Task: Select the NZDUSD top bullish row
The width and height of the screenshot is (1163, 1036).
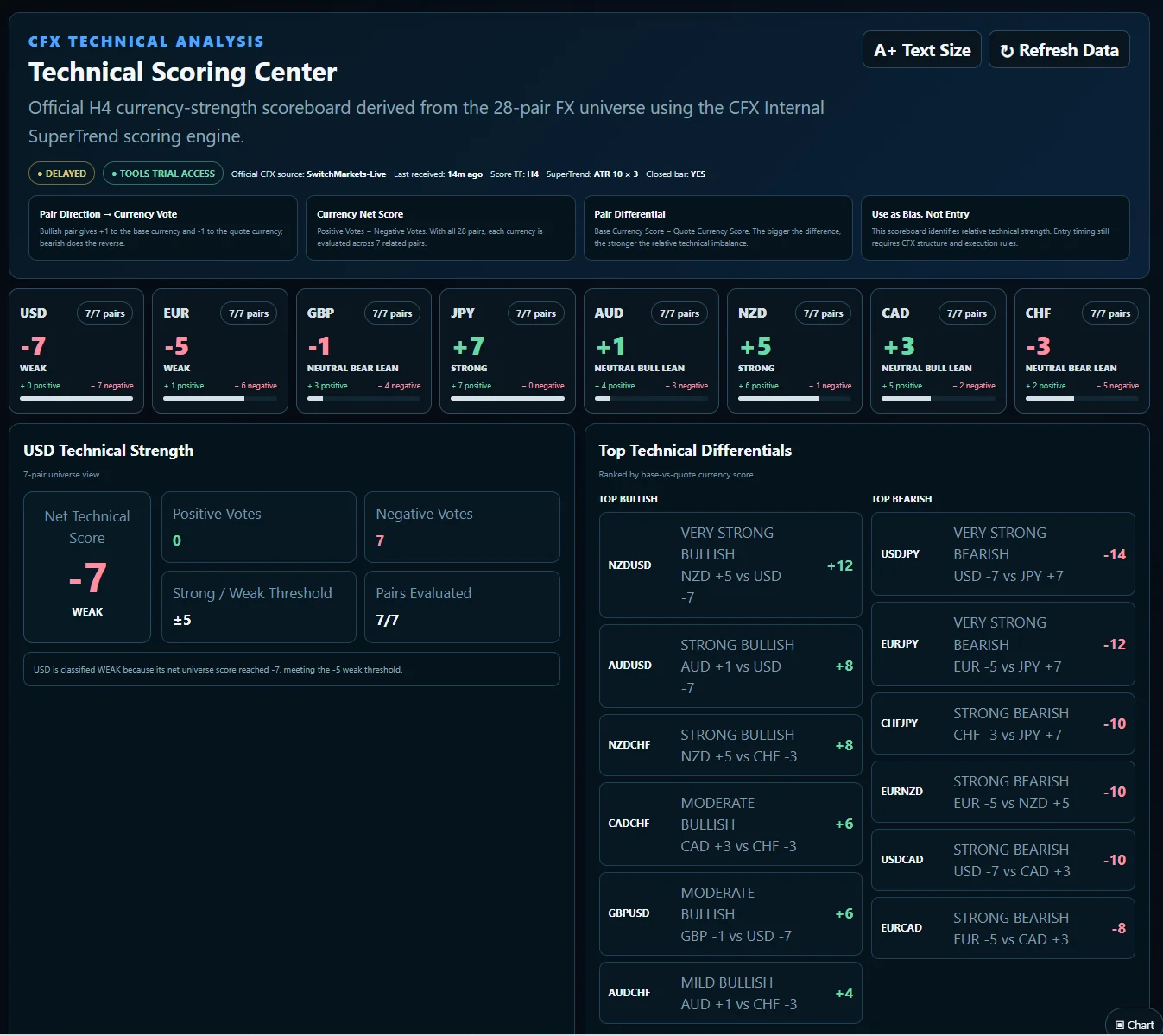Action: [730, 565]
